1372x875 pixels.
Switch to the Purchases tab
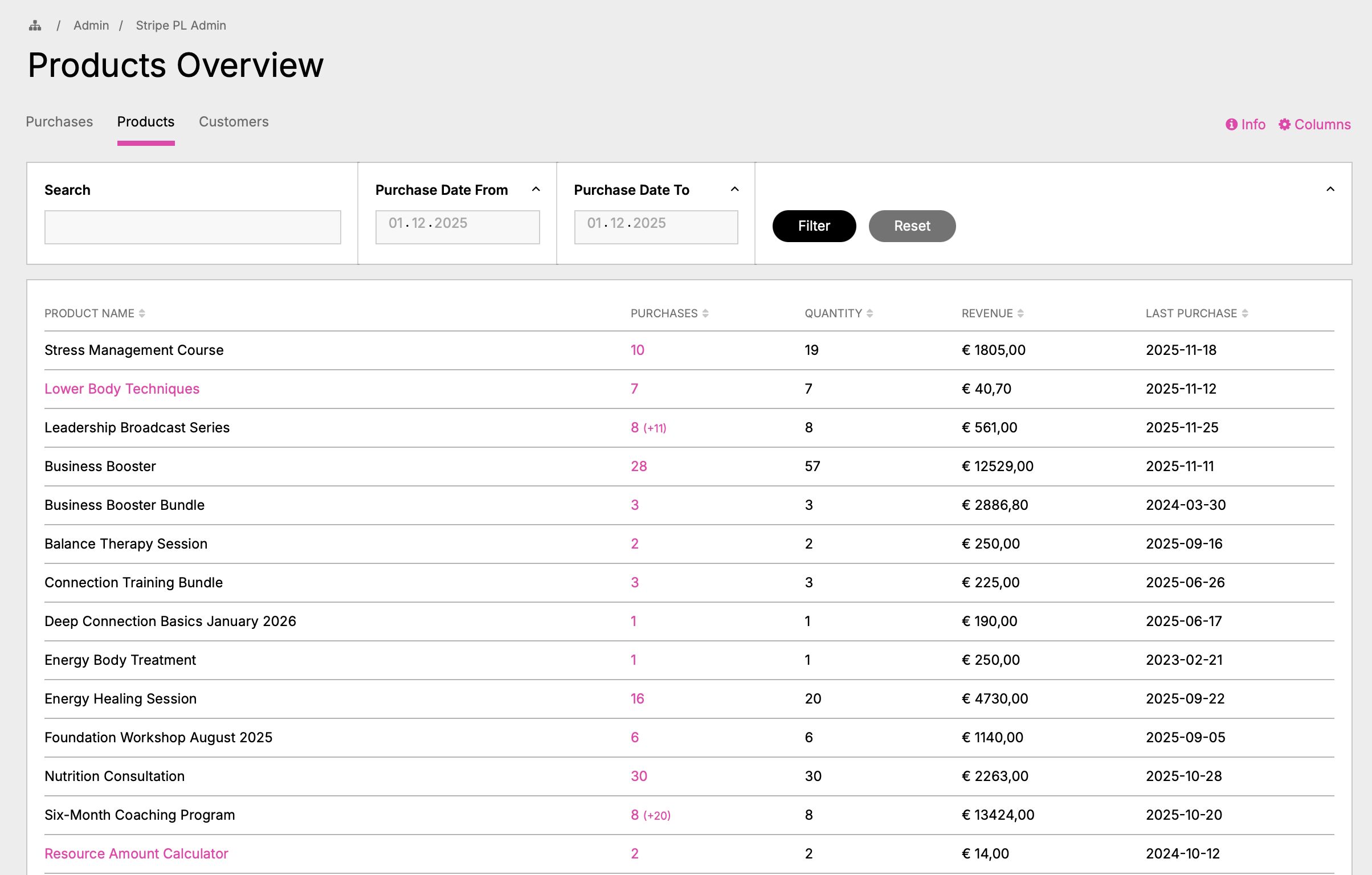[x=59, y=122]
